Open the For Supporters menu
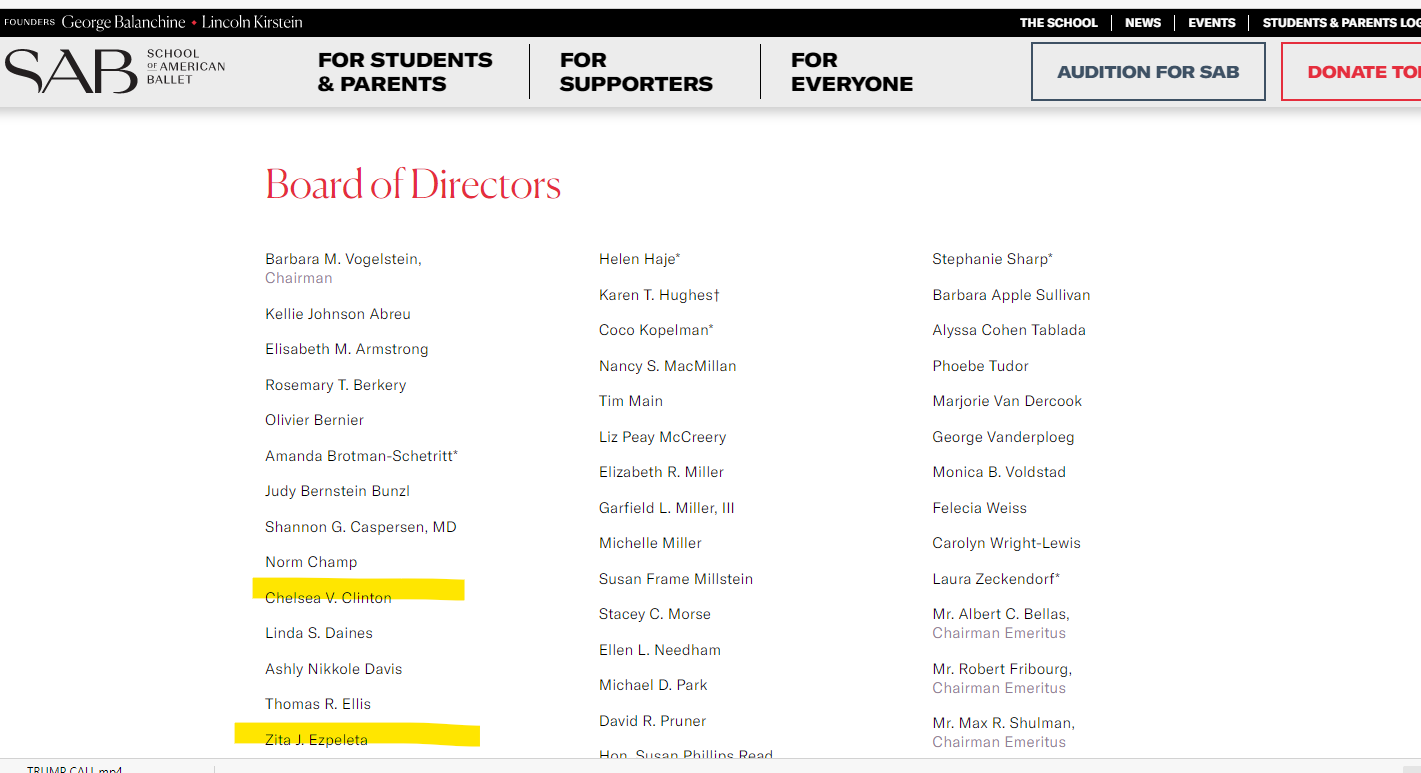 tap(636, 72)
